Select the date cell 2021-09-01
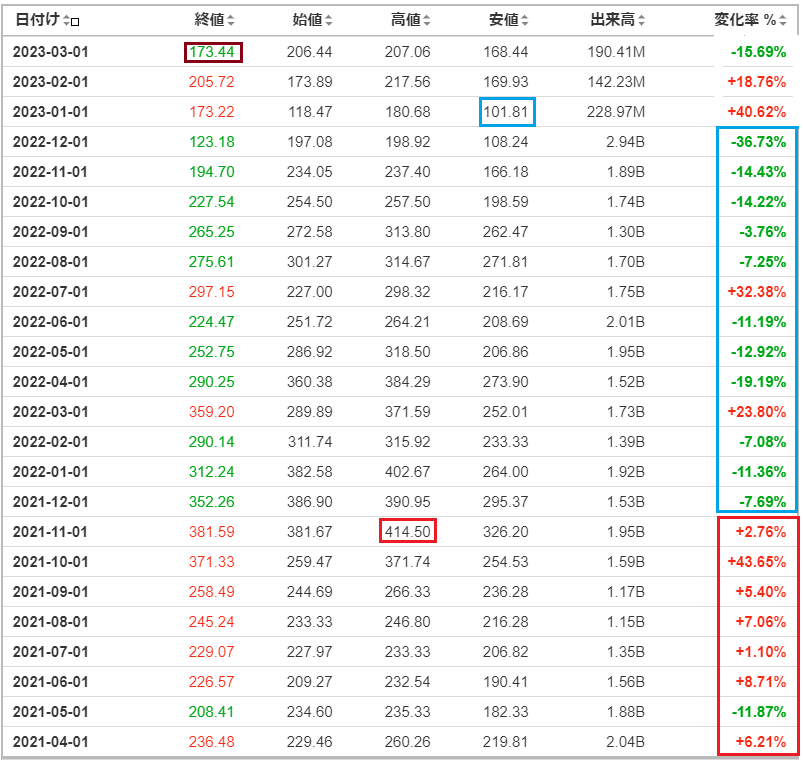The height and width of the screenshot is (760, 803). tap(51, 592)
